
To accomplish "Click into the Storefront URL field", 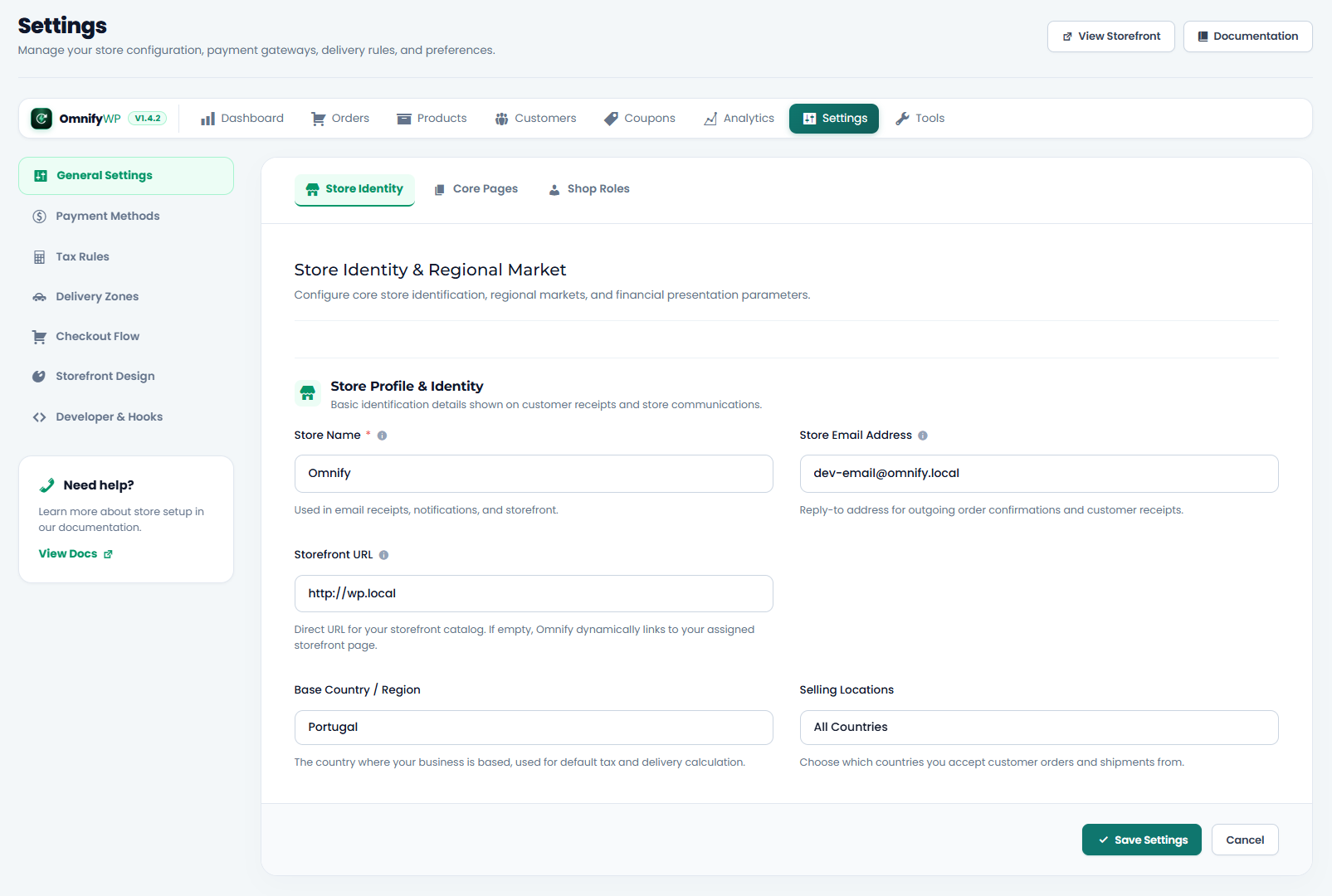I will pos(534,594).
